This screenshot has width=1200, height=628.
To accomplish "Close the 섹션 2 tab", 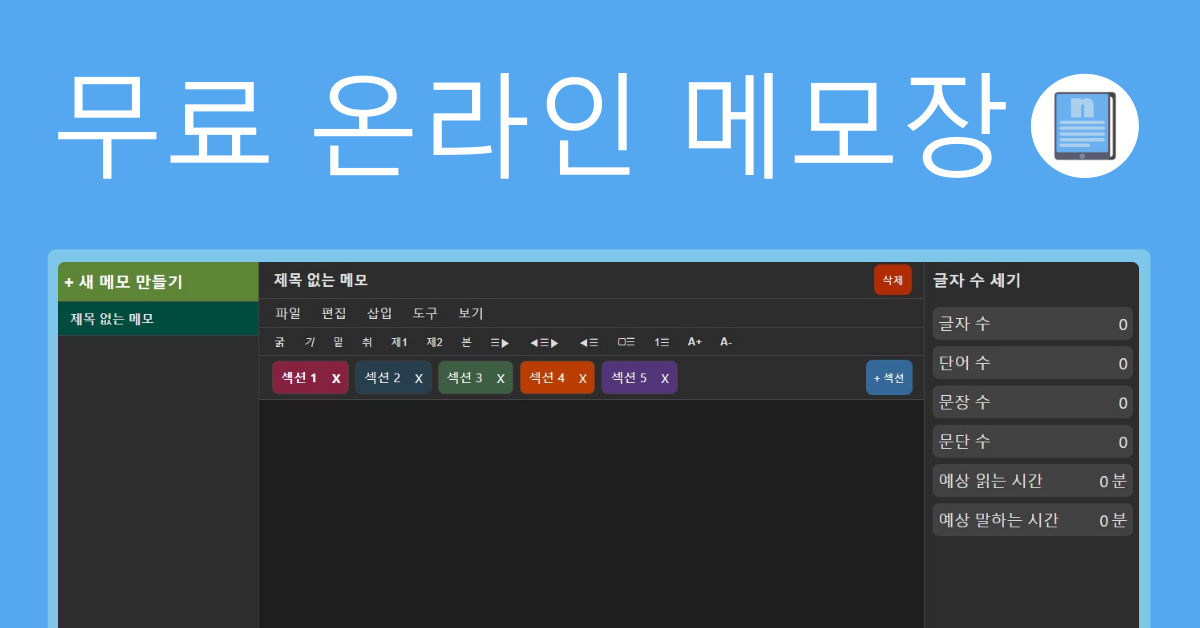I will tap(419, 378).
